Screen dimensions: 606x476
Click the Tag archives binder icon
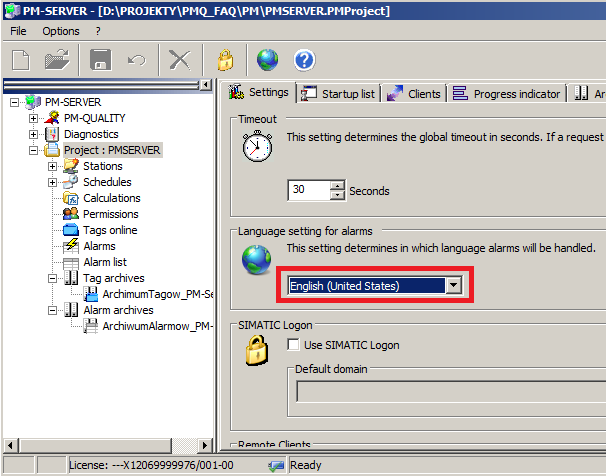[71, 278]
